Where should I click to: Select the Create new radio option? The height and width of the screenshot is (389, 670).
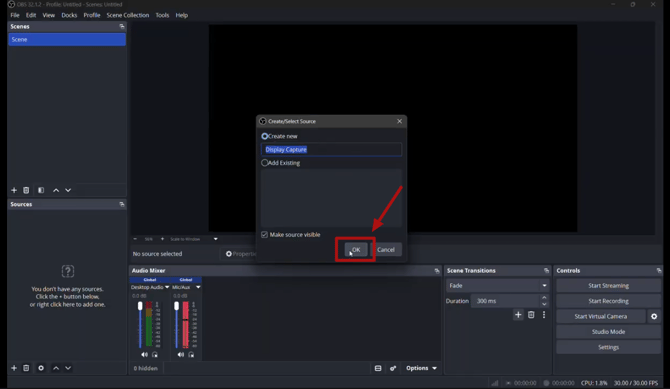tap(264, 136)
